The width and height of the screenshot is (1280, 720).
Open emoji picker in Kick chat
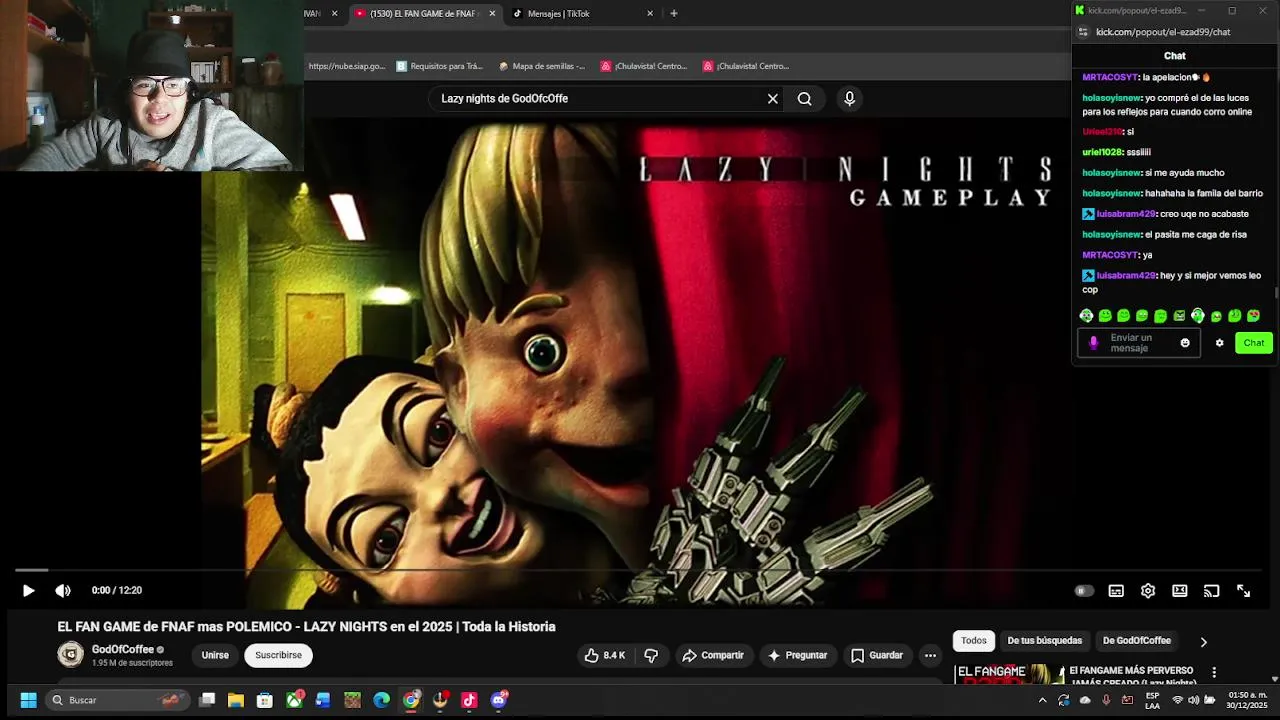tap(1185, 343)
